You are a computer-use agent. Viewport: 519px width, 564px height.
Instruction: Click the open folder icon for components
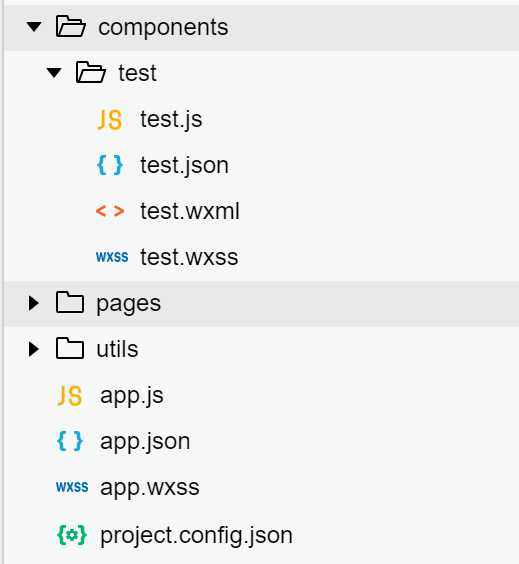[x=70, y=27]
